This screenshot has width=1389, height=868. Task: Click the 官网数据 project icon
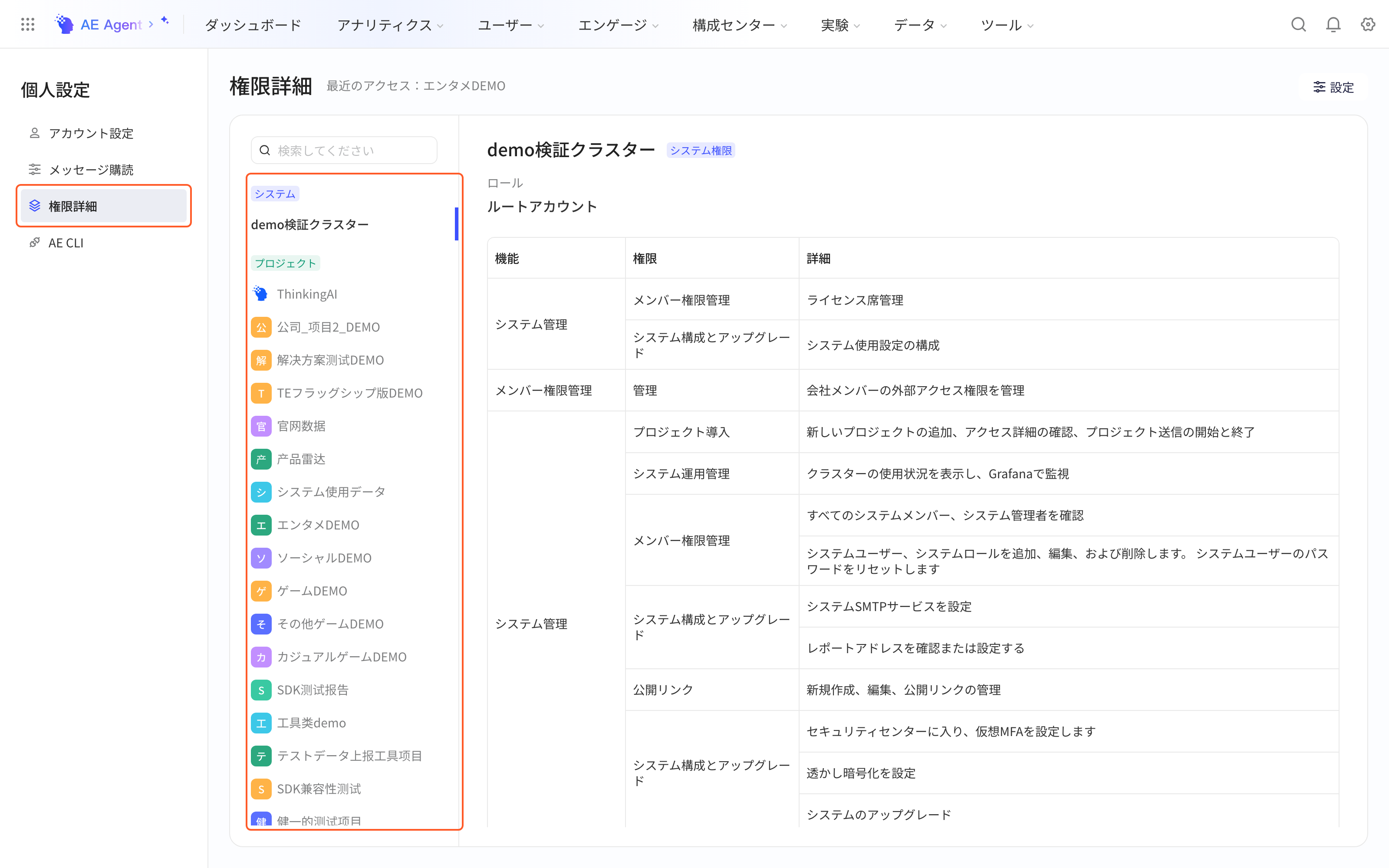[x=260, y=426]
